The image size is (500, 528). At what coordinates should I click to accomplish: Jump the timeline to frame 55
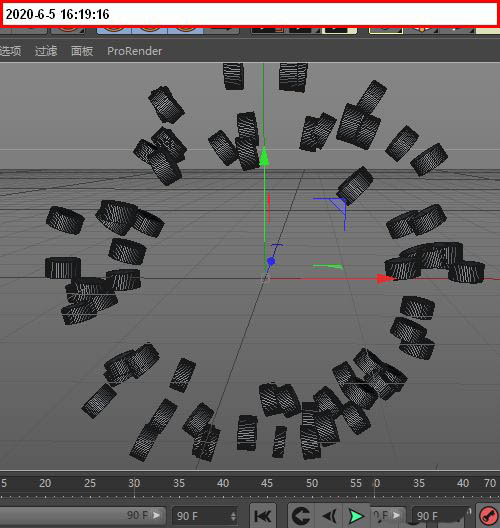(x=356, y=483)
